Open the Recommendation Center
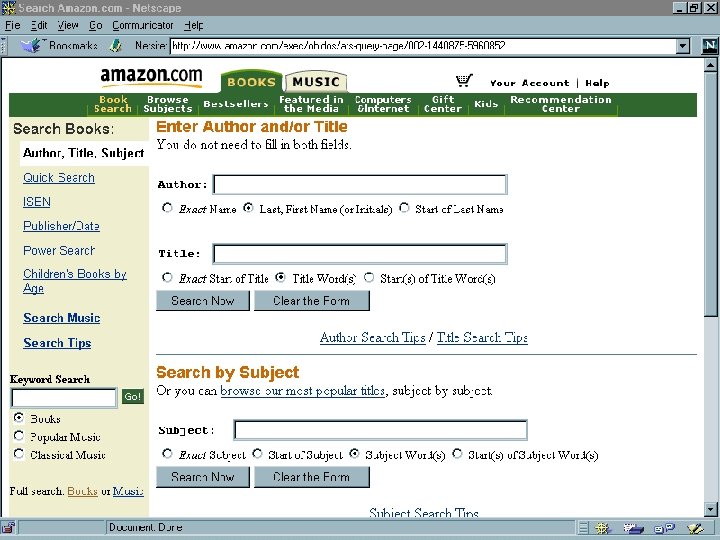This screenshot has height=540, width=720. click(561, 104)
